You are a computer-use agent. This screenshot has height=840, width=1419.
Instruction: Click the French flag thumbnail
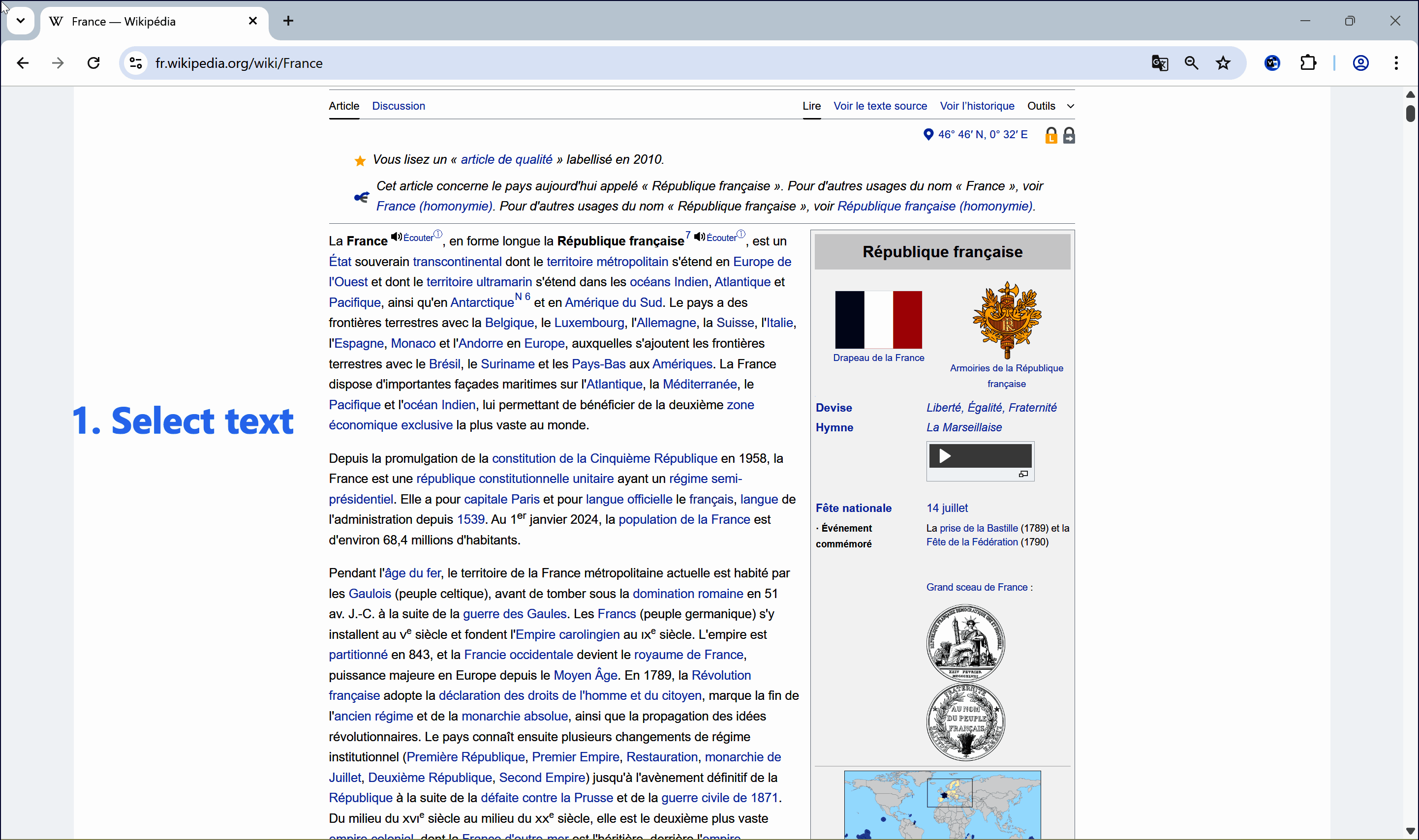pos(878,320)
